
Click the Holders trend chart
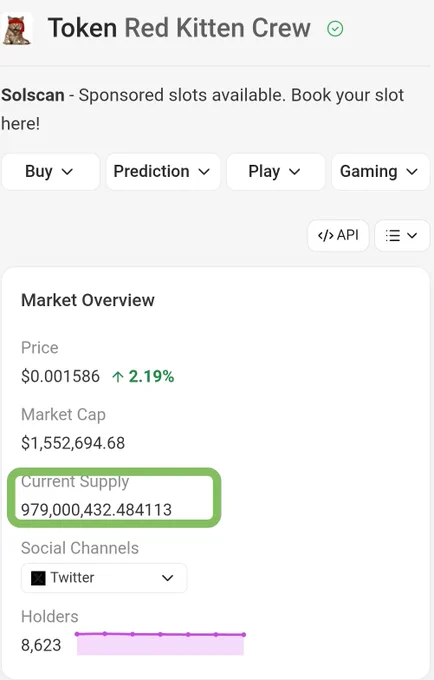pyautogui.click(x=160, y=644)
